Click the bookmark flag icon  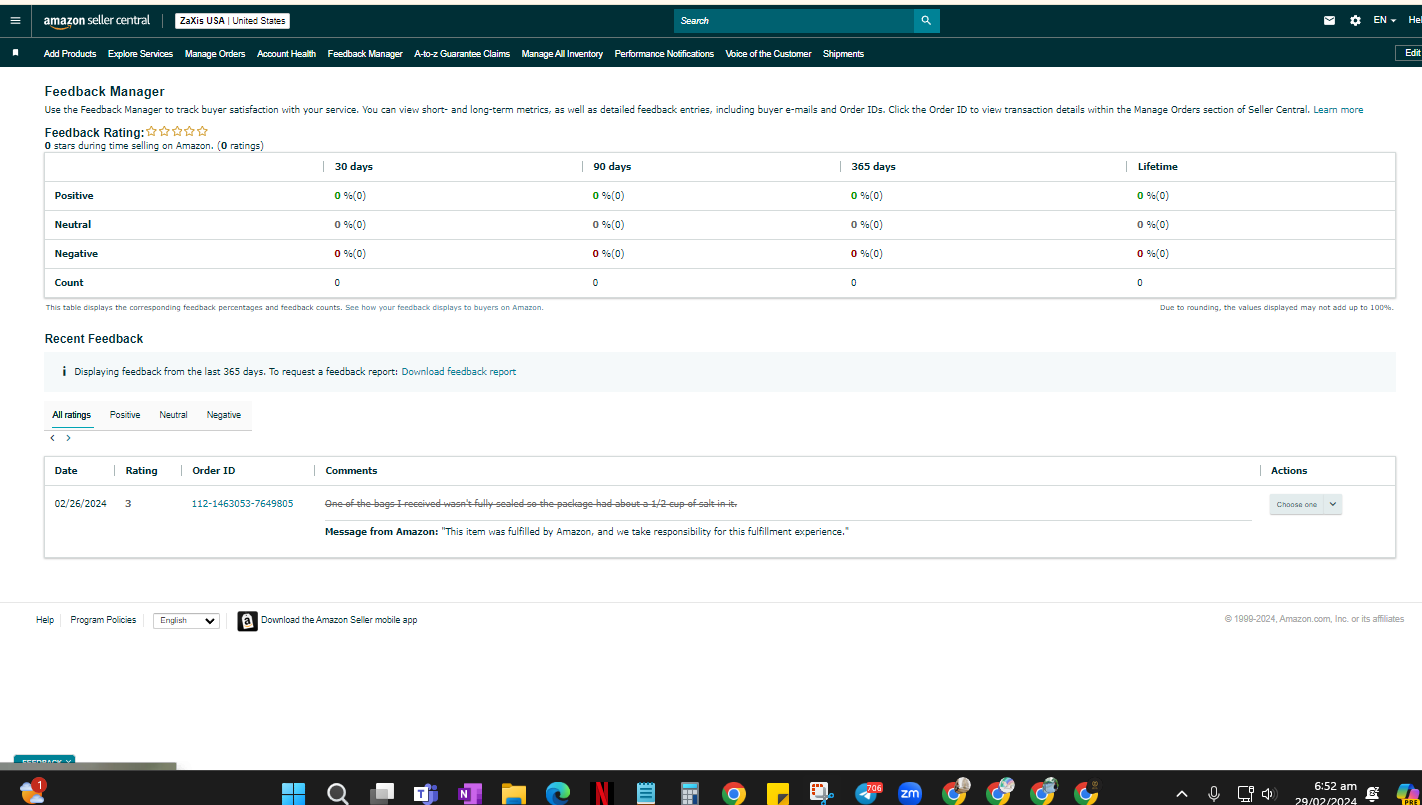[x=15, y=53]
